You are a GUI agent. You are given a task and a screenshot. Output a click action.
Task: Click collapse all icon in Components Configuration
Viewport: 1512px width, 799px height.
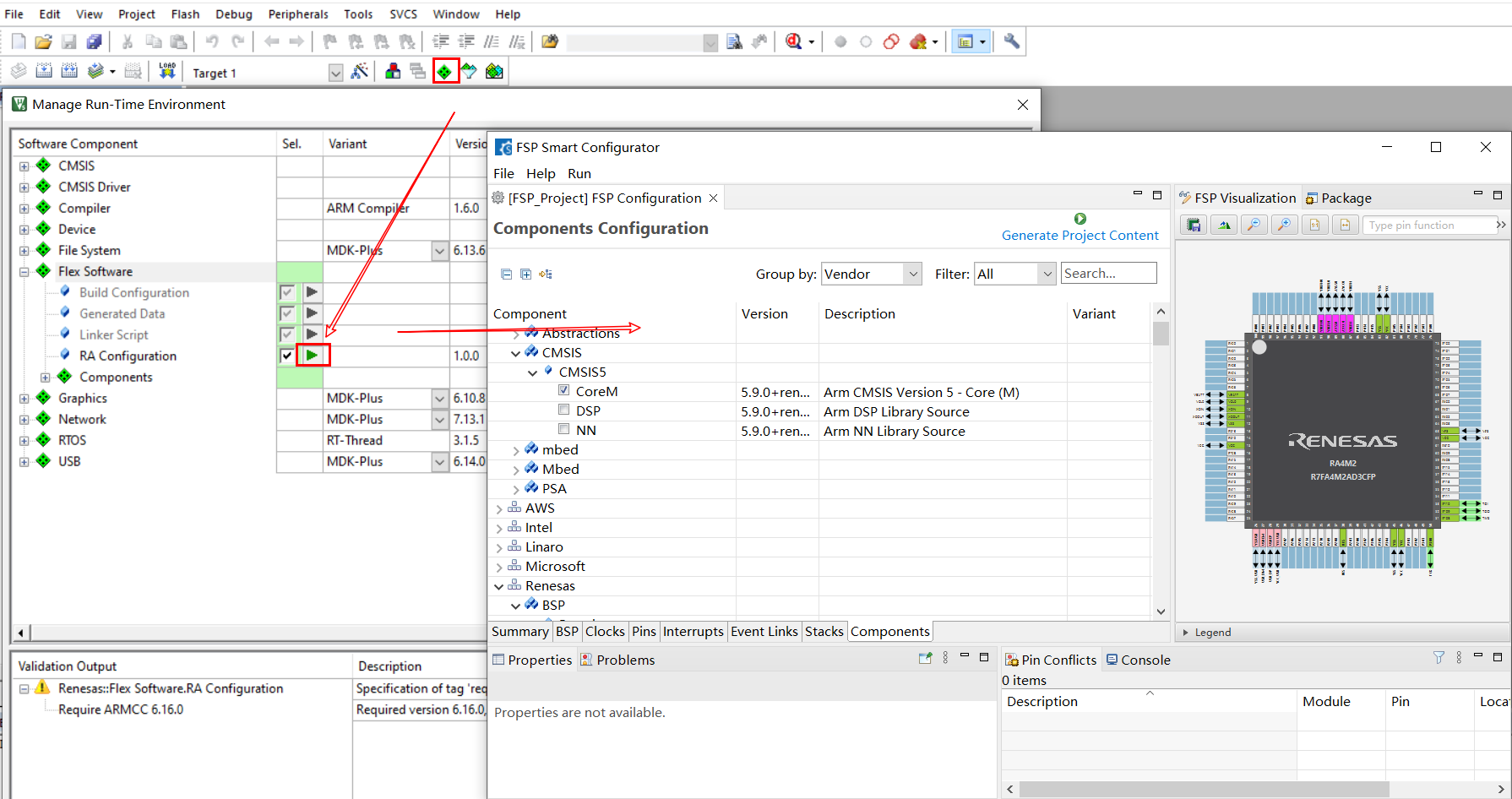coord(506,274)
